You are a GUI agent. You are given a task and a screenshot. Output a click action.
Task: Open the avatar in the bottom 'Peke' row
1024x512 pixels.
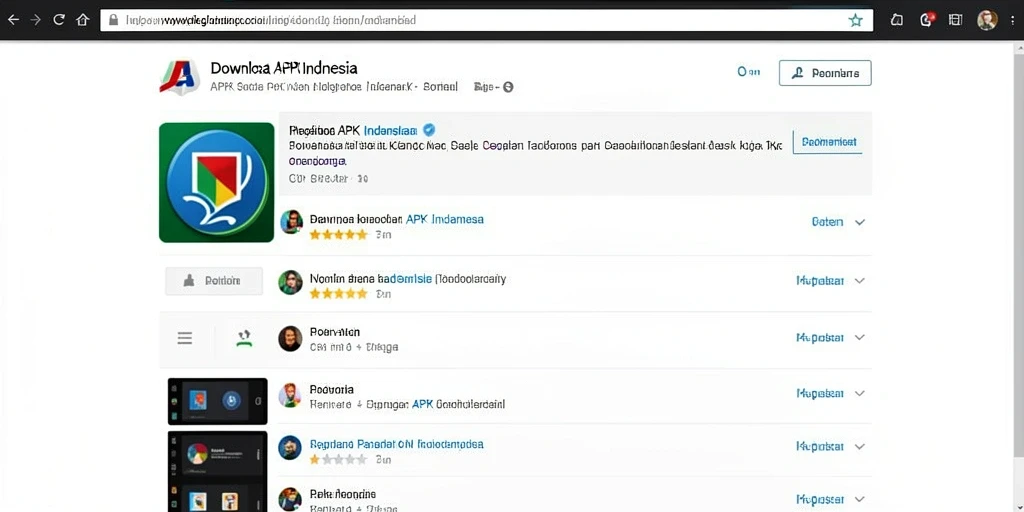click(x=290, y=499)
